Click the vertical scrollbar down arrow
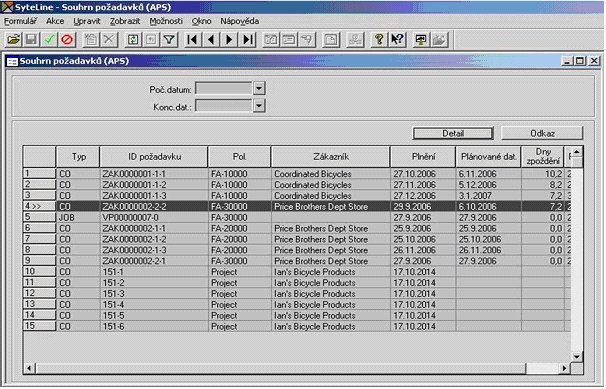The width and height of the screenshot is (606, 389). (577, 357)
